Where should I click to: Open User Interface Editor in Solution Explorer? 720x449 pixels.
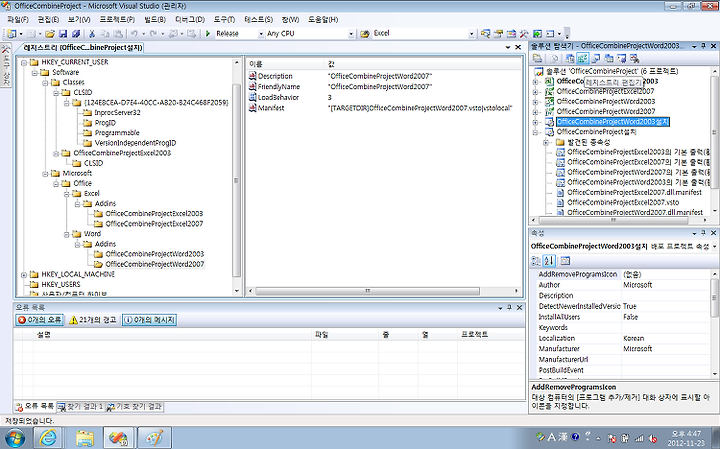coord(609,58)
